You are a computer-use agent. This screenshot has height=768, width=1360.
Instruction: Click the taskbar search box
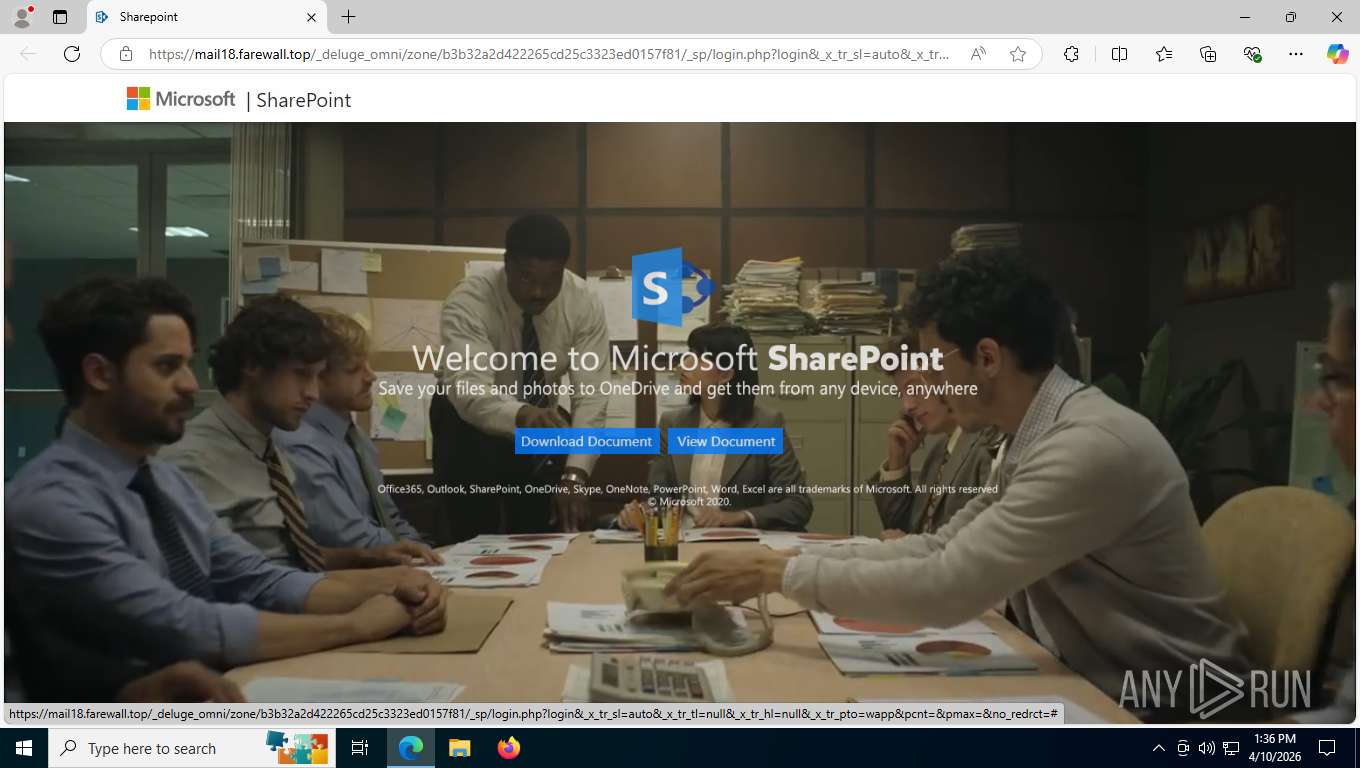coord(190,748)
